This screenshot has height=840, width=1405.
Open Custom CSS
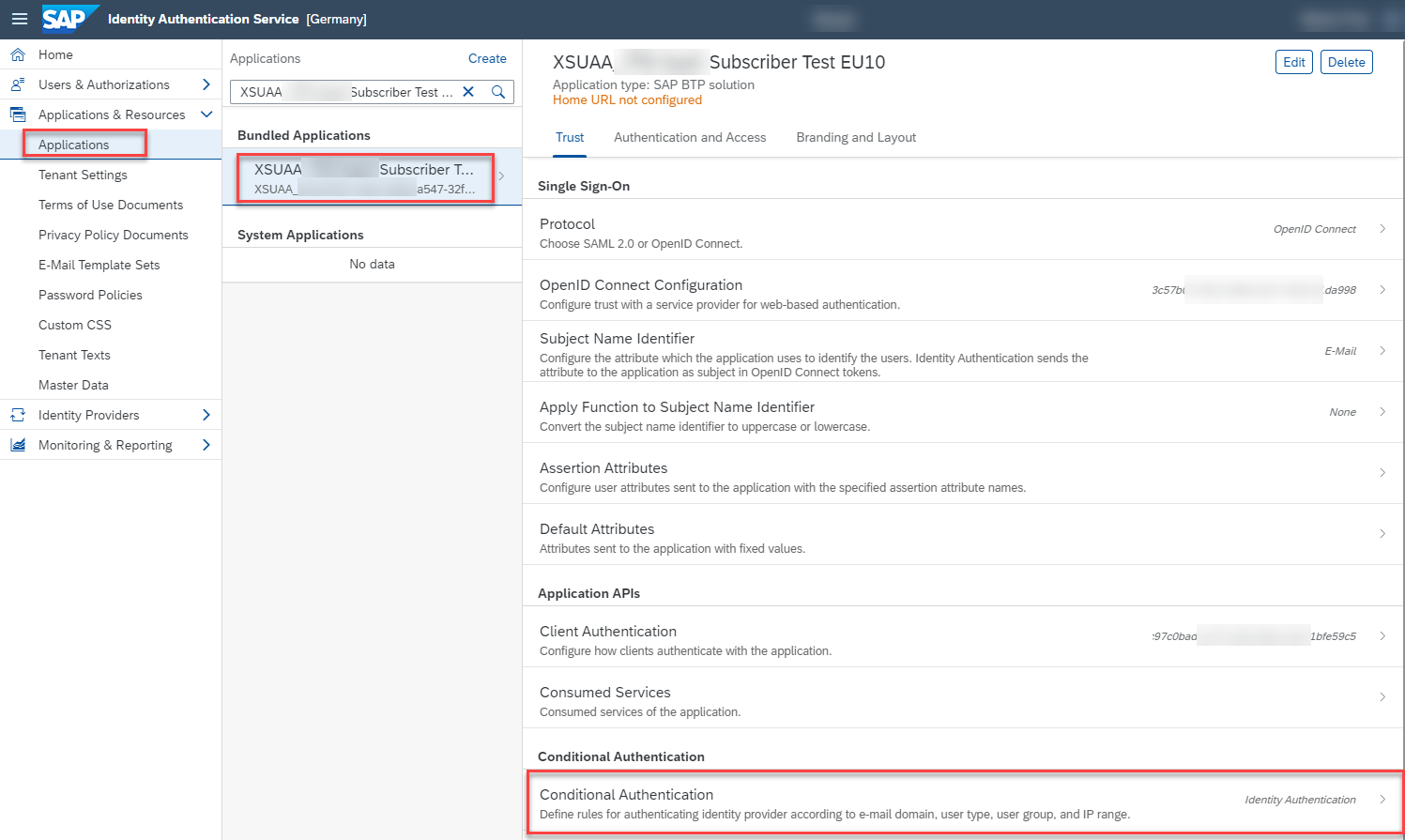111,325
